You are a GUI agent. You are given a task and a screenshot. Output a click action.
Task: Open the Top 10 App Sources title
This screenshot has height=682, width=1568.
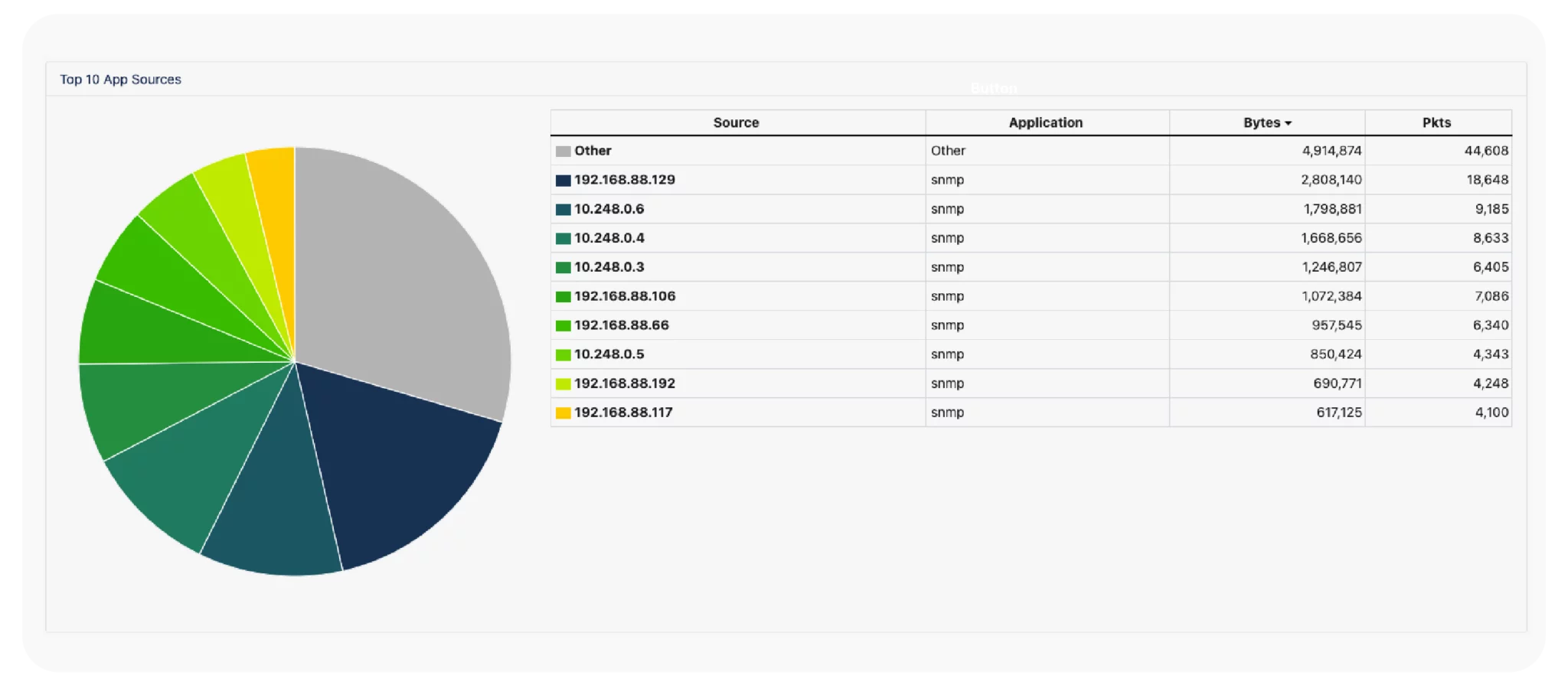pyautogui.click(x=120, y=80)
